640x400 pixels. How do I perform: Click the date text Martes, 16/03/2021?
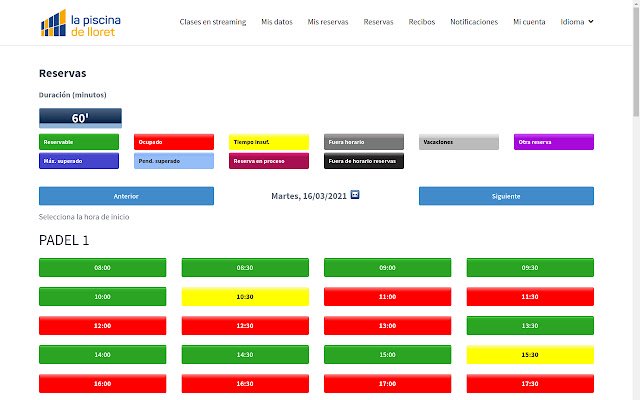click(309, 196)
